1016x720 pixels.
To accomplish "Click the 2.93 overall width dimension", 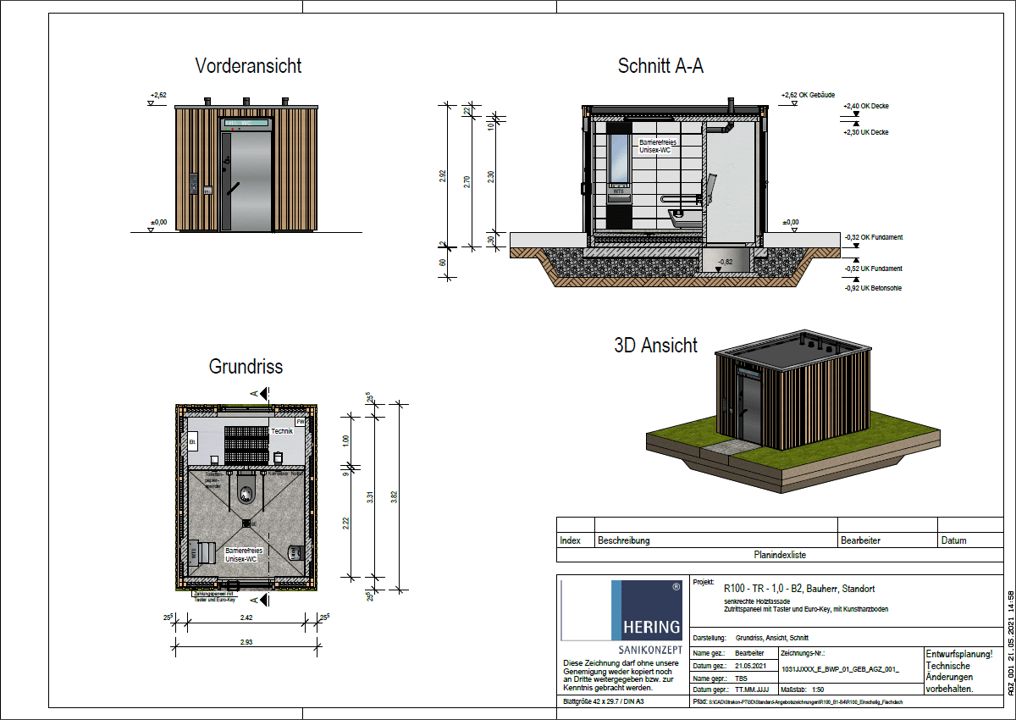I will click(247, 641).
